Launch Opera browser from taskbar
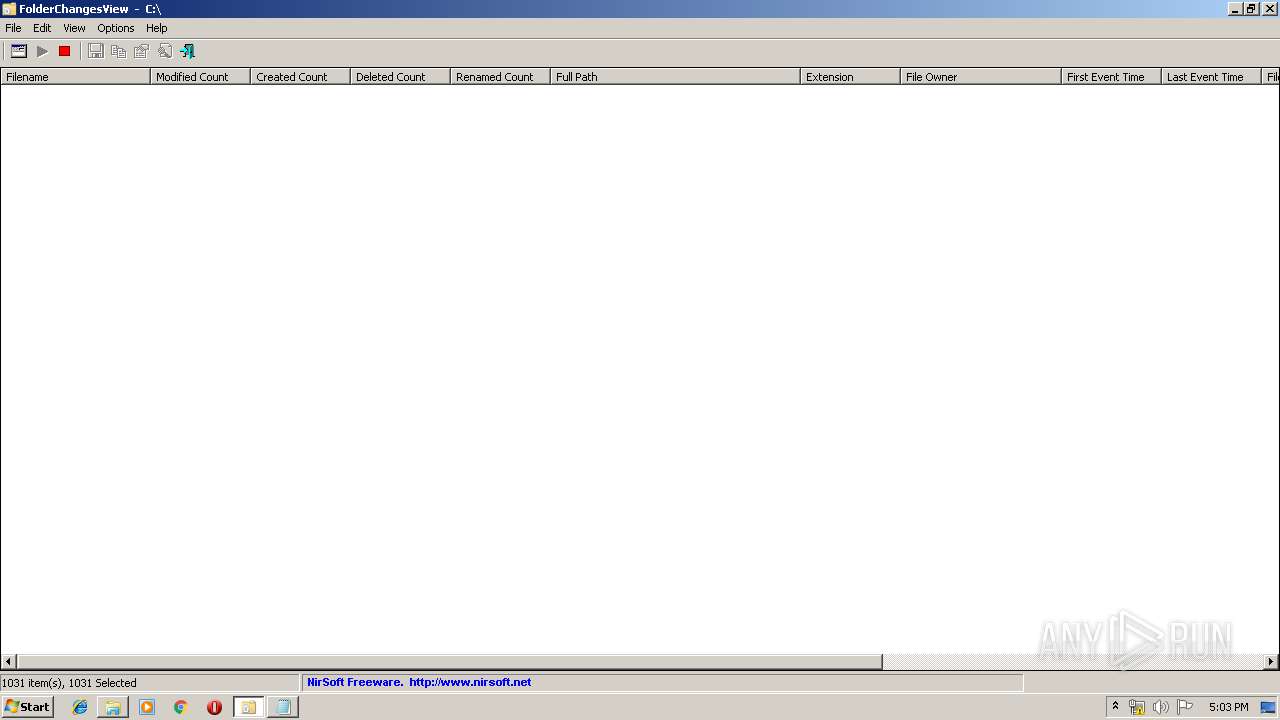The width and height of the screenshot is (1280, 720). [x=214, y=707]
